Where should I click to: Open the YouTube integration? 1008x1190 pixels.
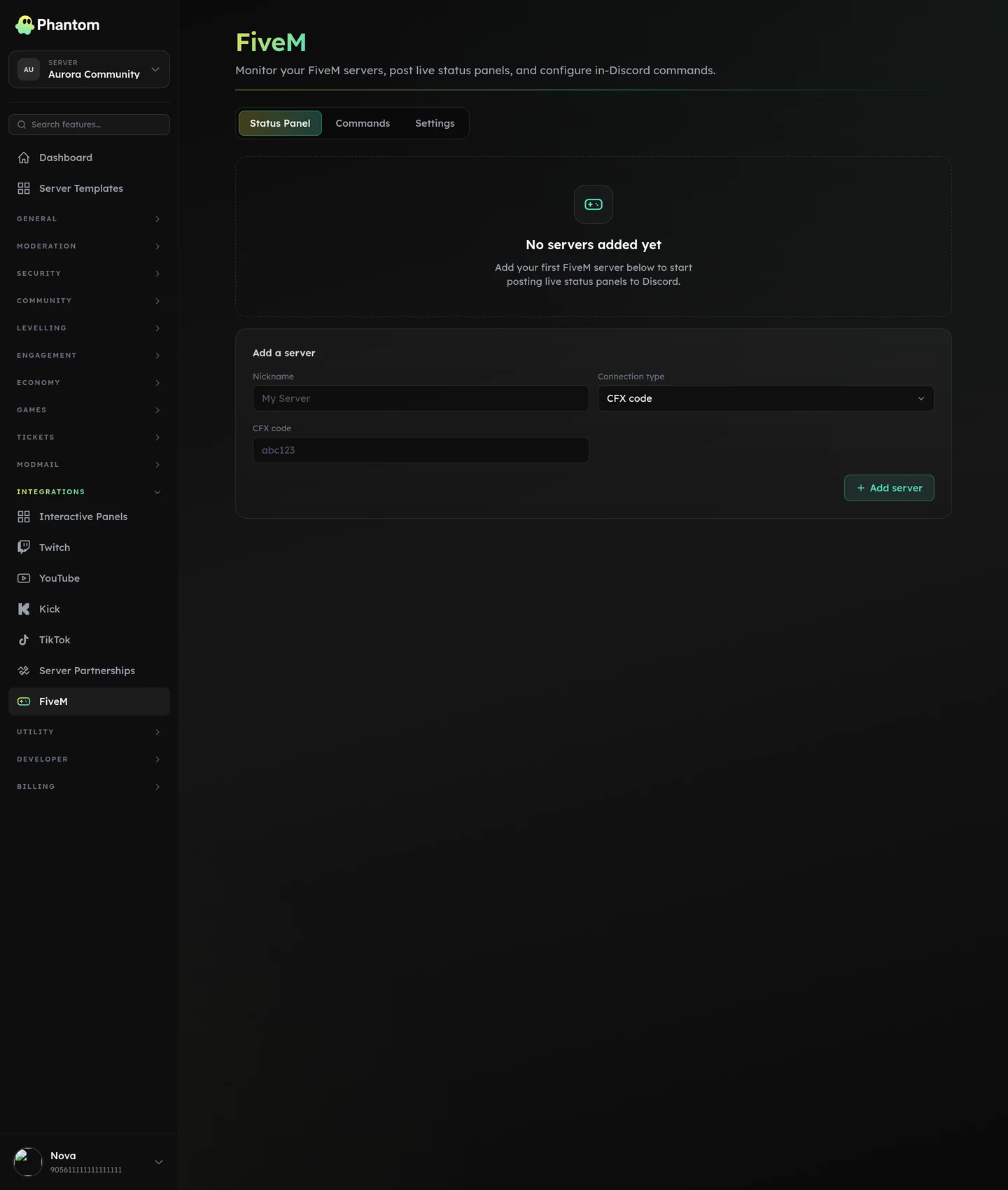click(x=89, y=578)
